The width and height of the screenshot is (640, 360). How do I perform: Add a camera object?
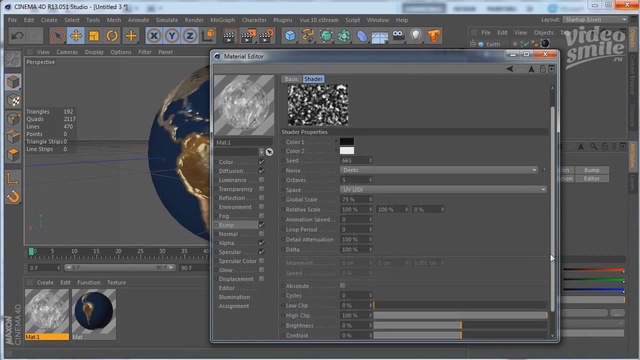tap(398, 36)
